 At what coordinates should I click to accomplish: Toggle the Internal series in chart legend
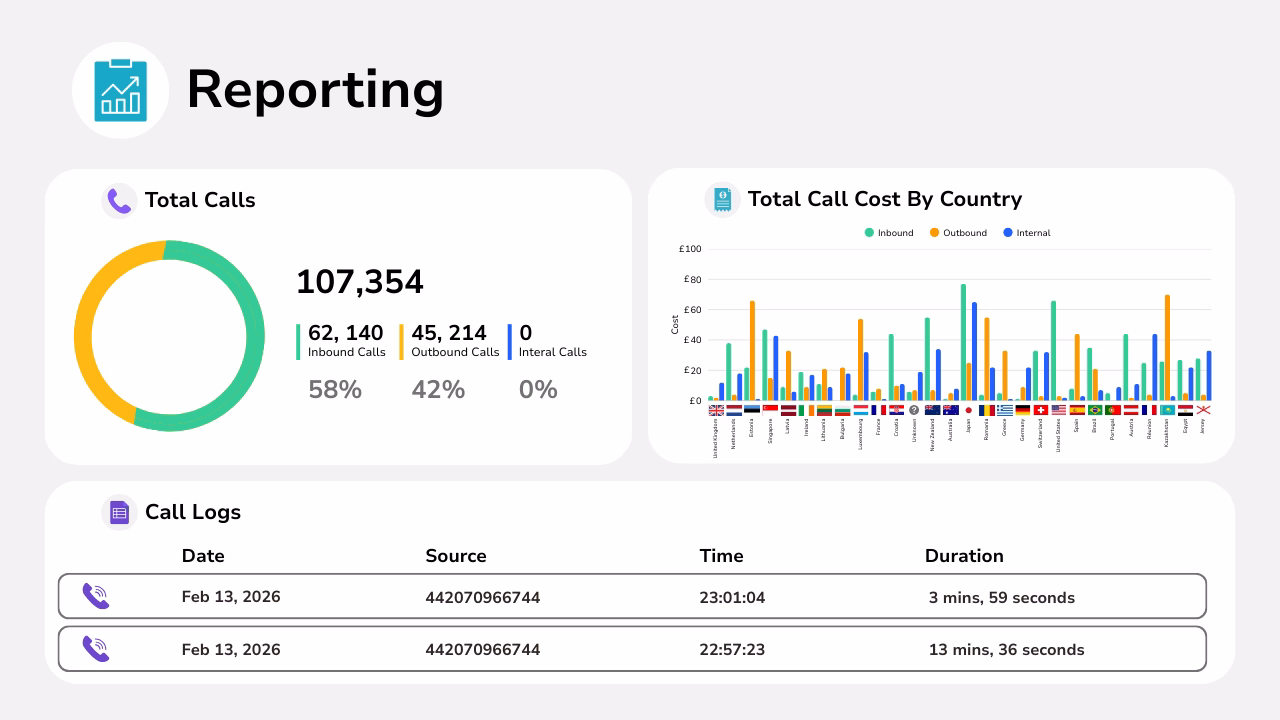point(1026,233)
